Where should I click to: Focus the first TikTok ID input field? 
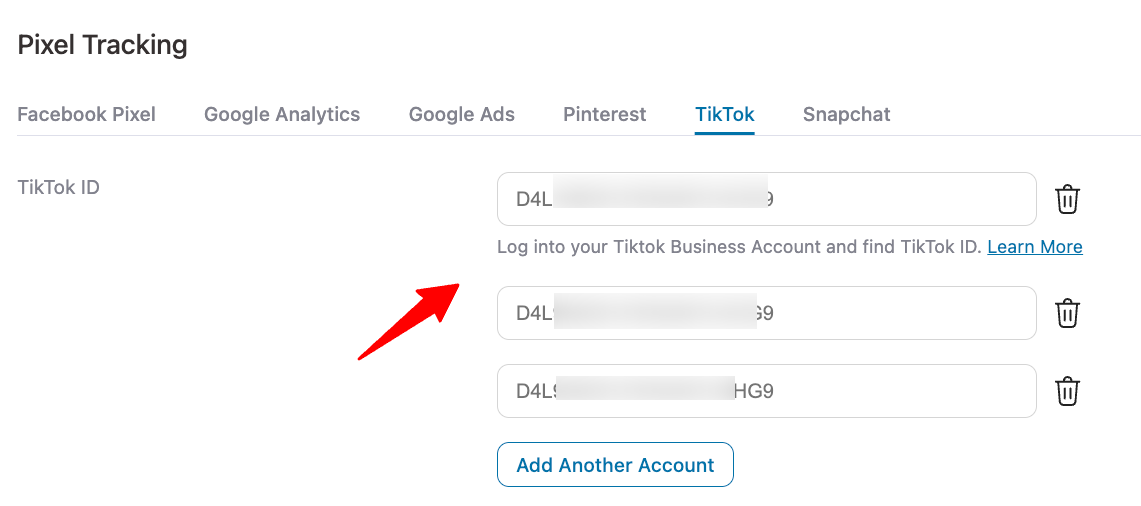click(x=767, y=199)
